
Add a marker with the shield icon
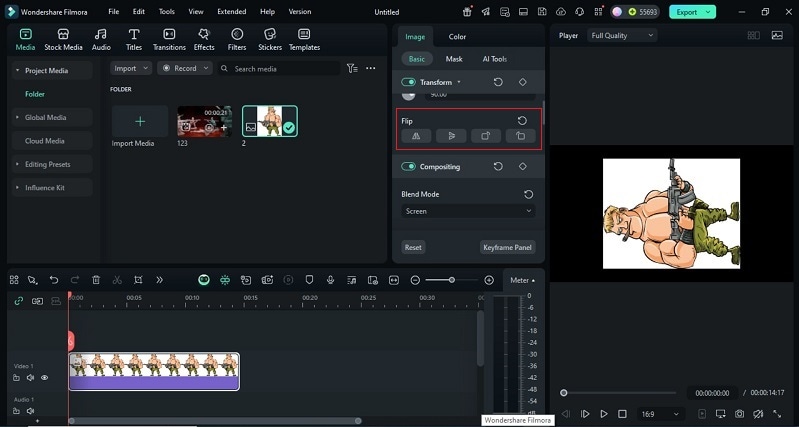[309, 280]
